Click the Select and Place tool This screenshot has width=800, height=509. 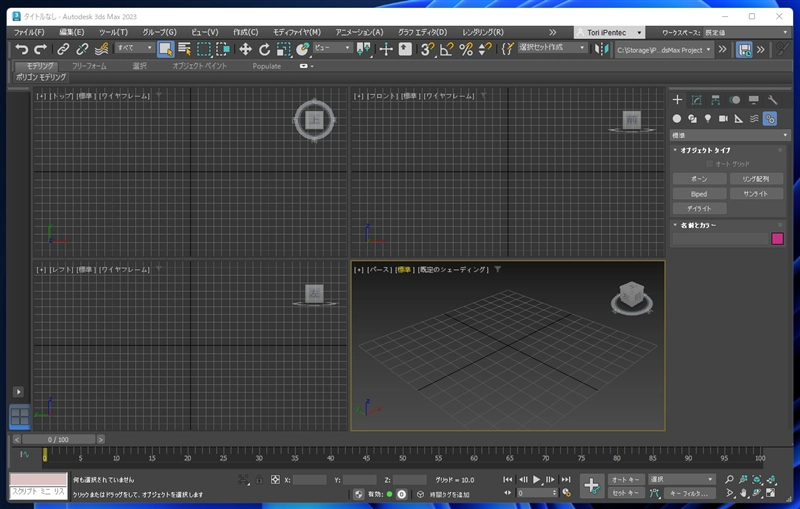click(x=303, y=49)
